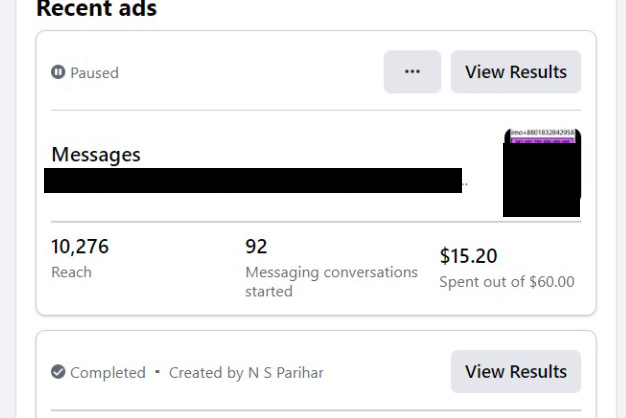Click the Completed status label
Screen dimensions: 626x418
tap(107, 373)
